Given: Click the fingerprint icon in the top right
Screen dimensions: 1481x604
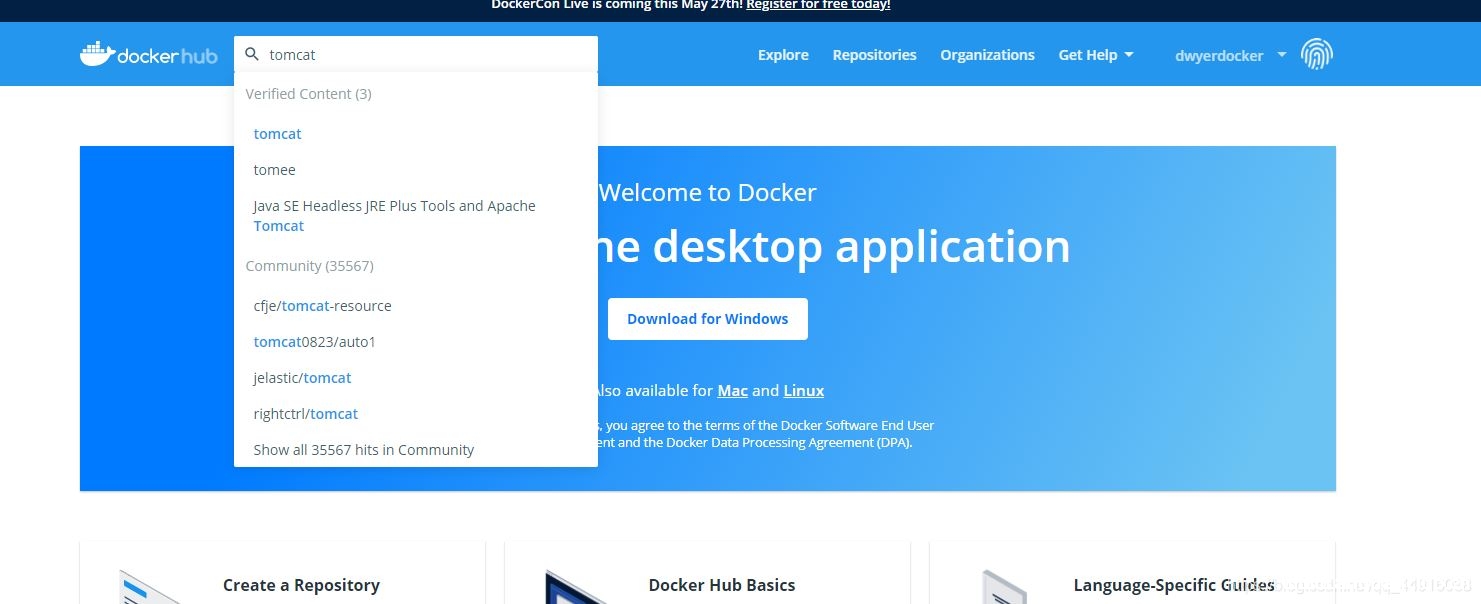Looking at the screenshot, I should tap(1317, 54).
